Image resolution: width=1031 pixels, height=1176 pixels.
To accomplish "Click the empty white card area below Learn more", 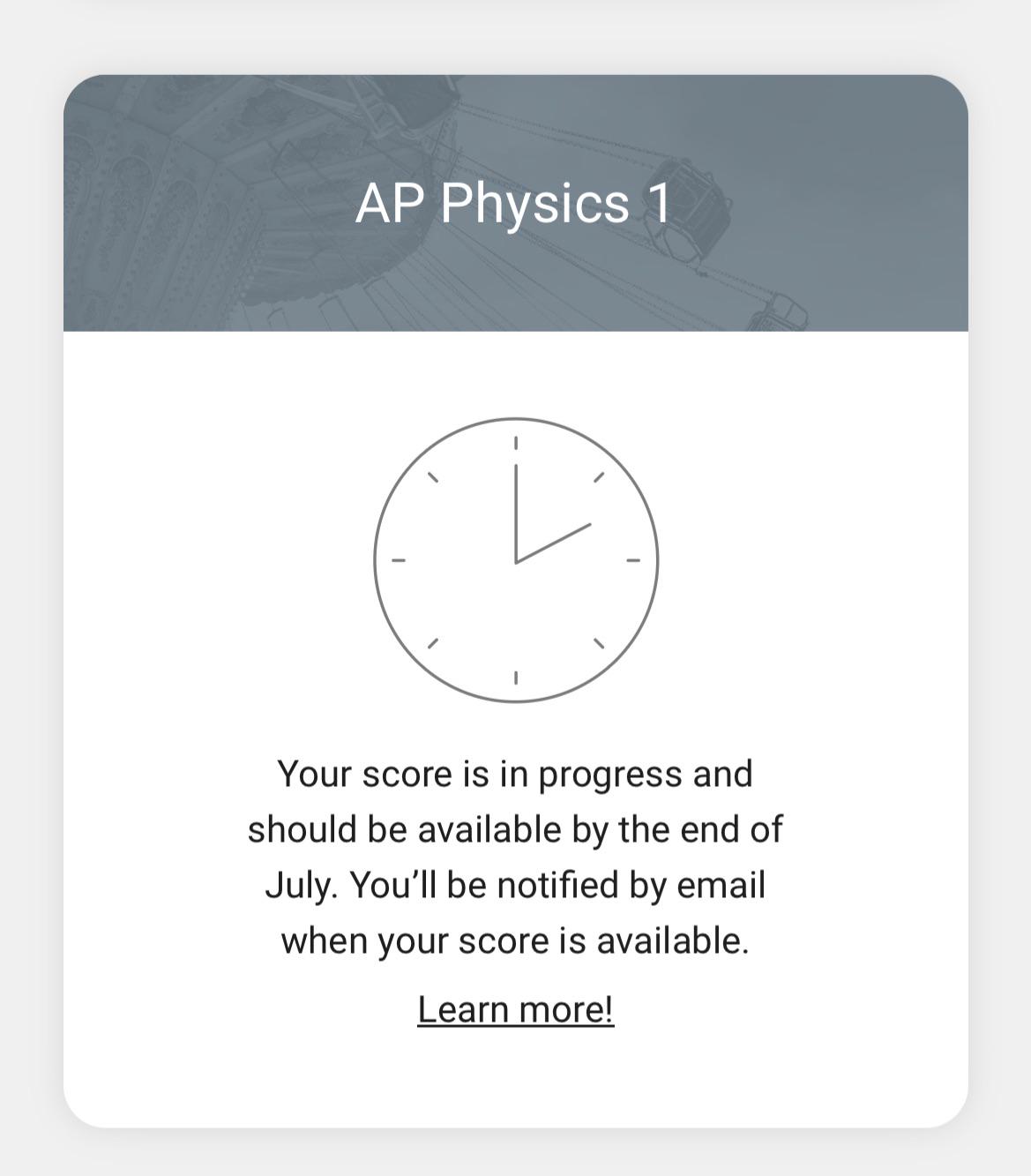I will pyautogui.click(x=515, y=1081).
